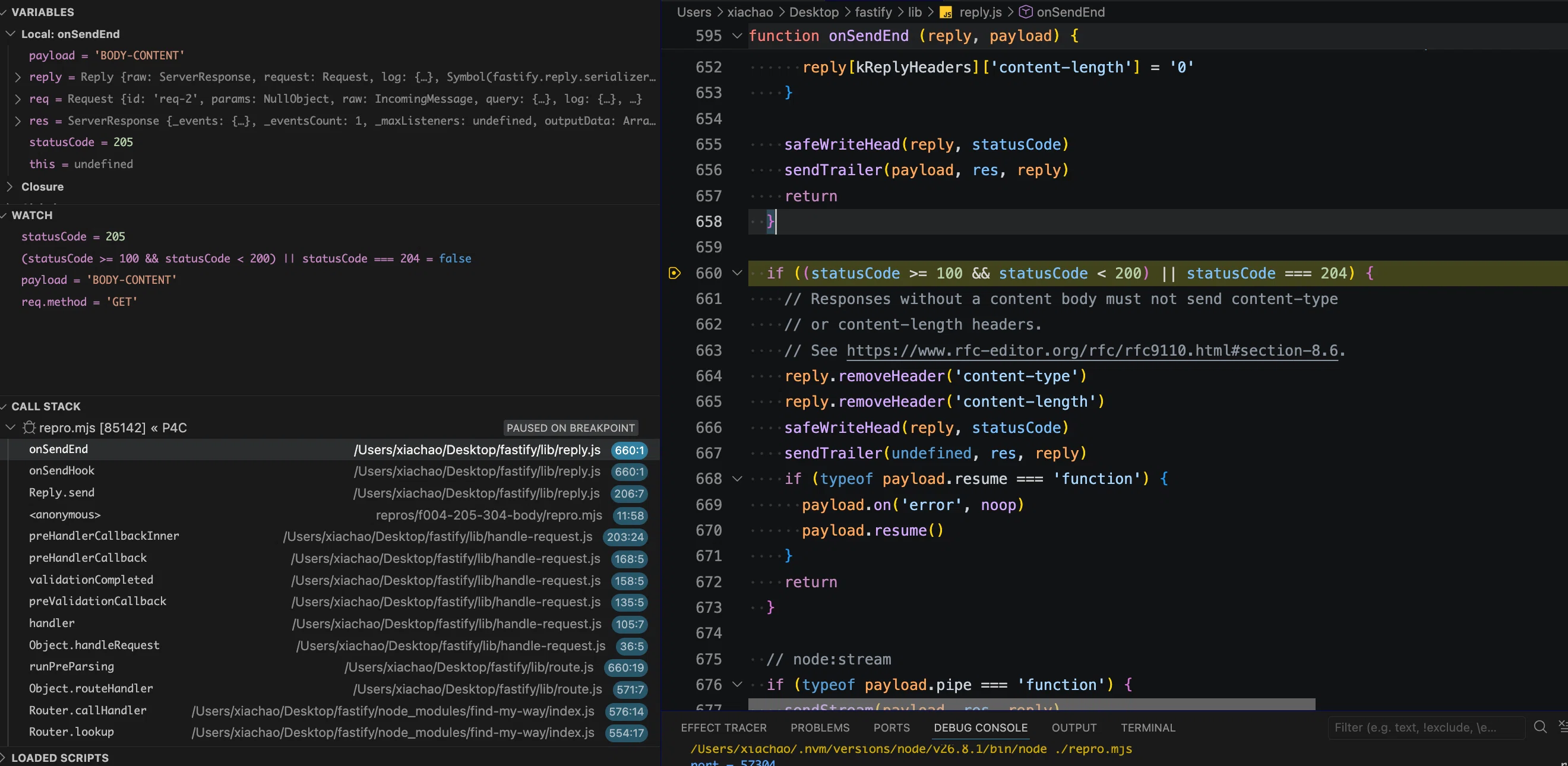Open the OUTPUT tab
Viewport: 1568px width, 766px height.
tap(1074, 727)
